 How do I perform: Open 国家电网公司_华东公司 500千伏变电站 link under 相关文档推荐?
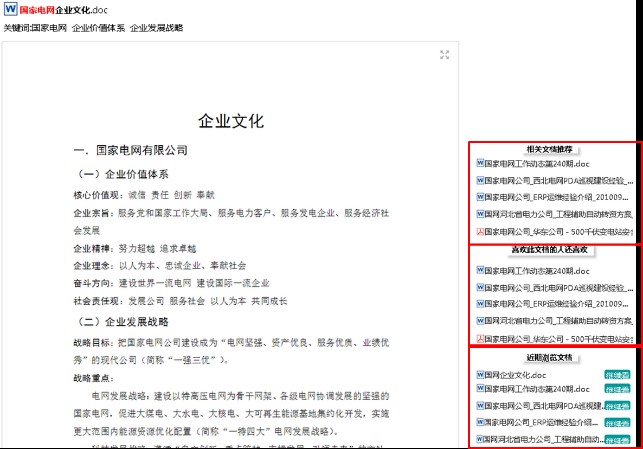click(x=559, y=232)
